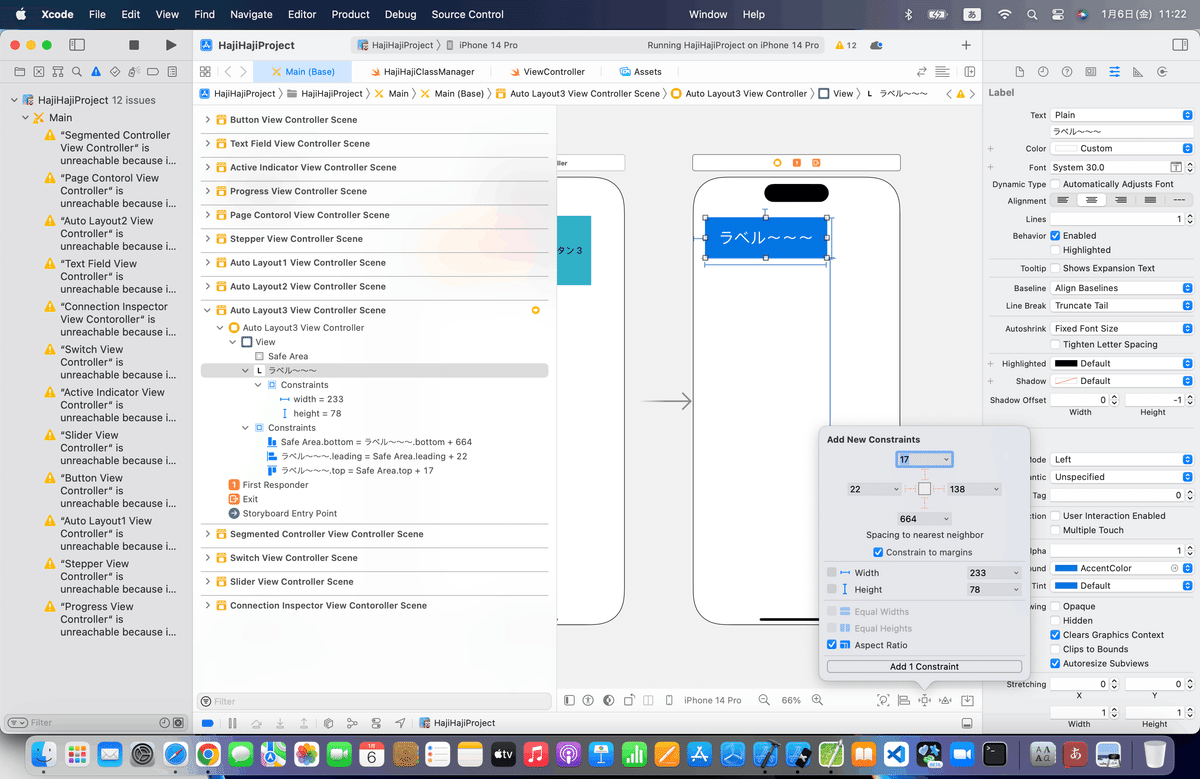Switch to the Assets tab
The image size is (1200, 779).
click(x=640, y=72)
